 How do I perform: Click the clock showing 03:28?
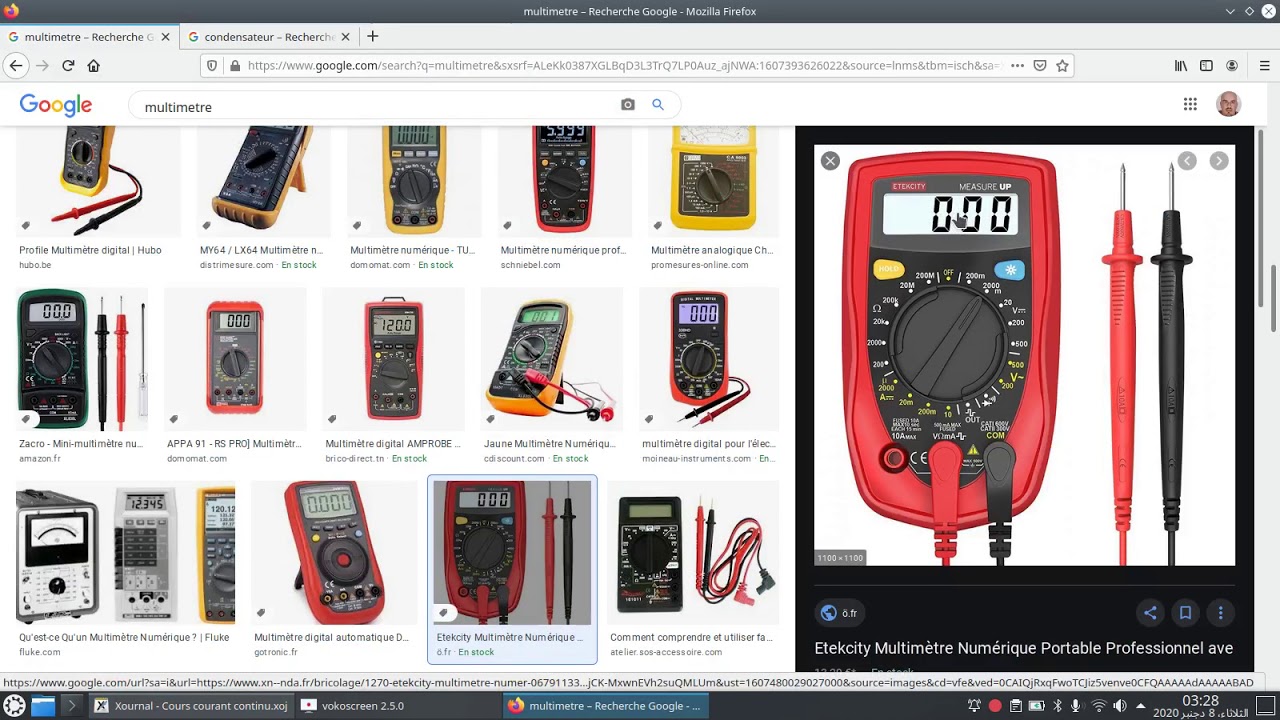coord(1200,701)
